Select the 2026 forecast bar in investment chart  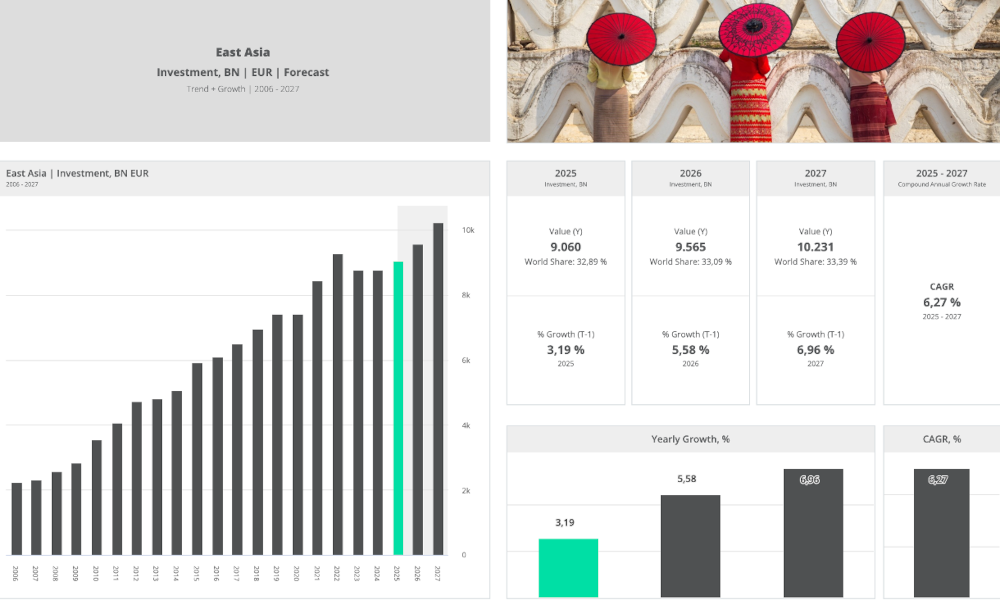coord(418,399)
